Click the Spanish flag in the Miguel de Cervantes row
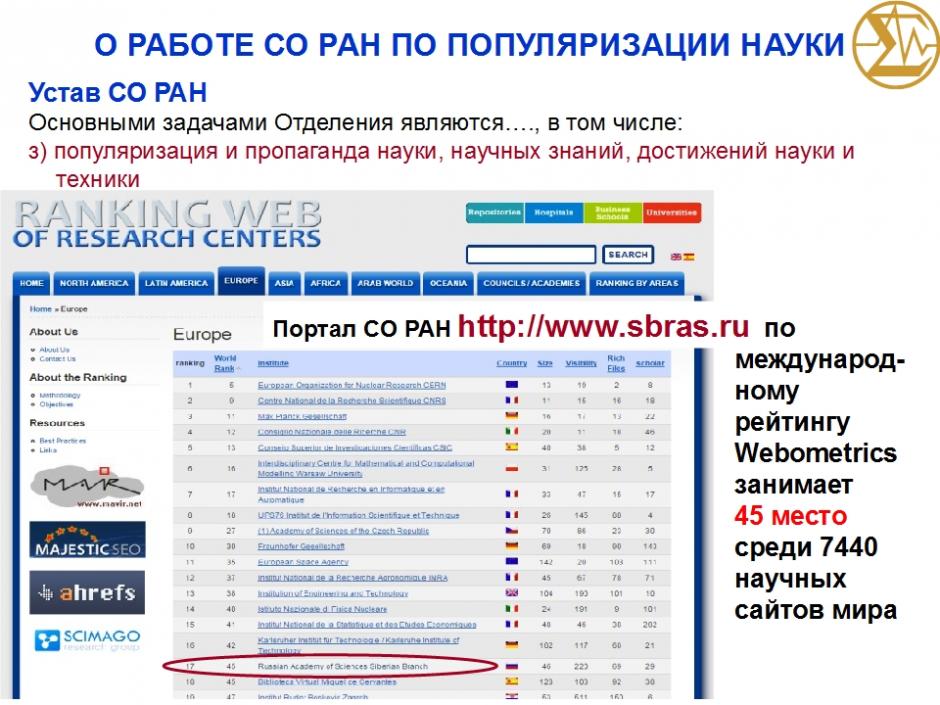Screen dimensions: 940x705 tap(511, 682)
